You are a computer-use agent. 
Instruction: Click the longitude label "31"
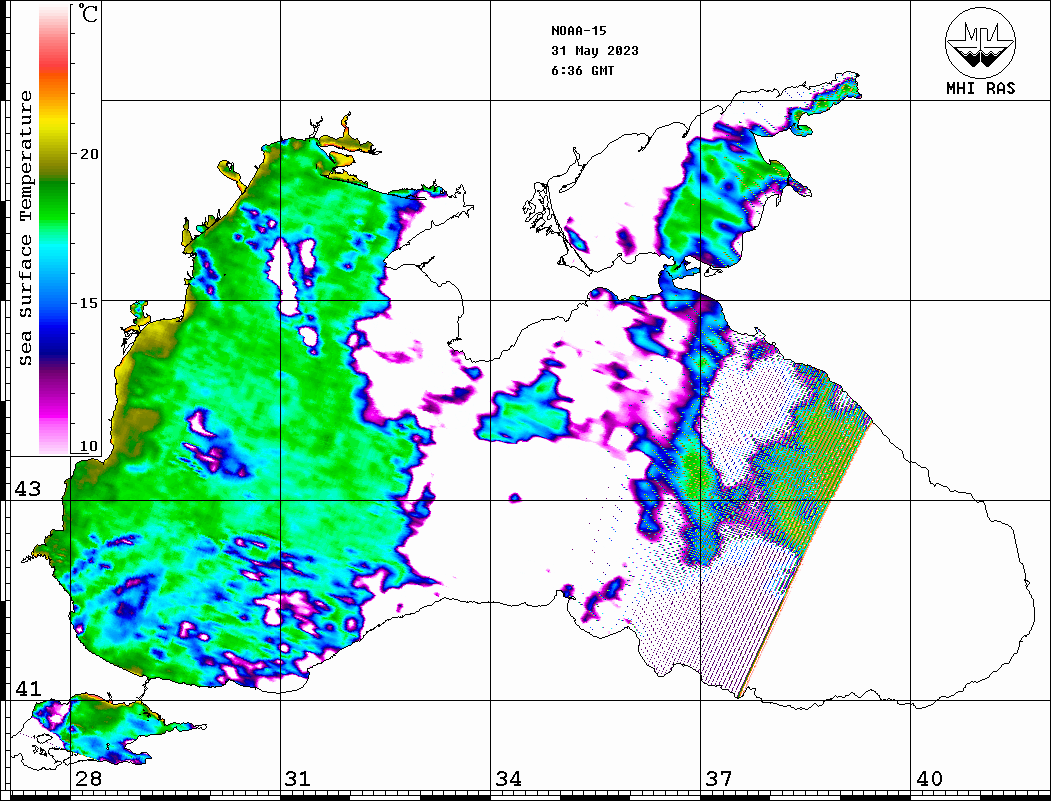(298, 779)
